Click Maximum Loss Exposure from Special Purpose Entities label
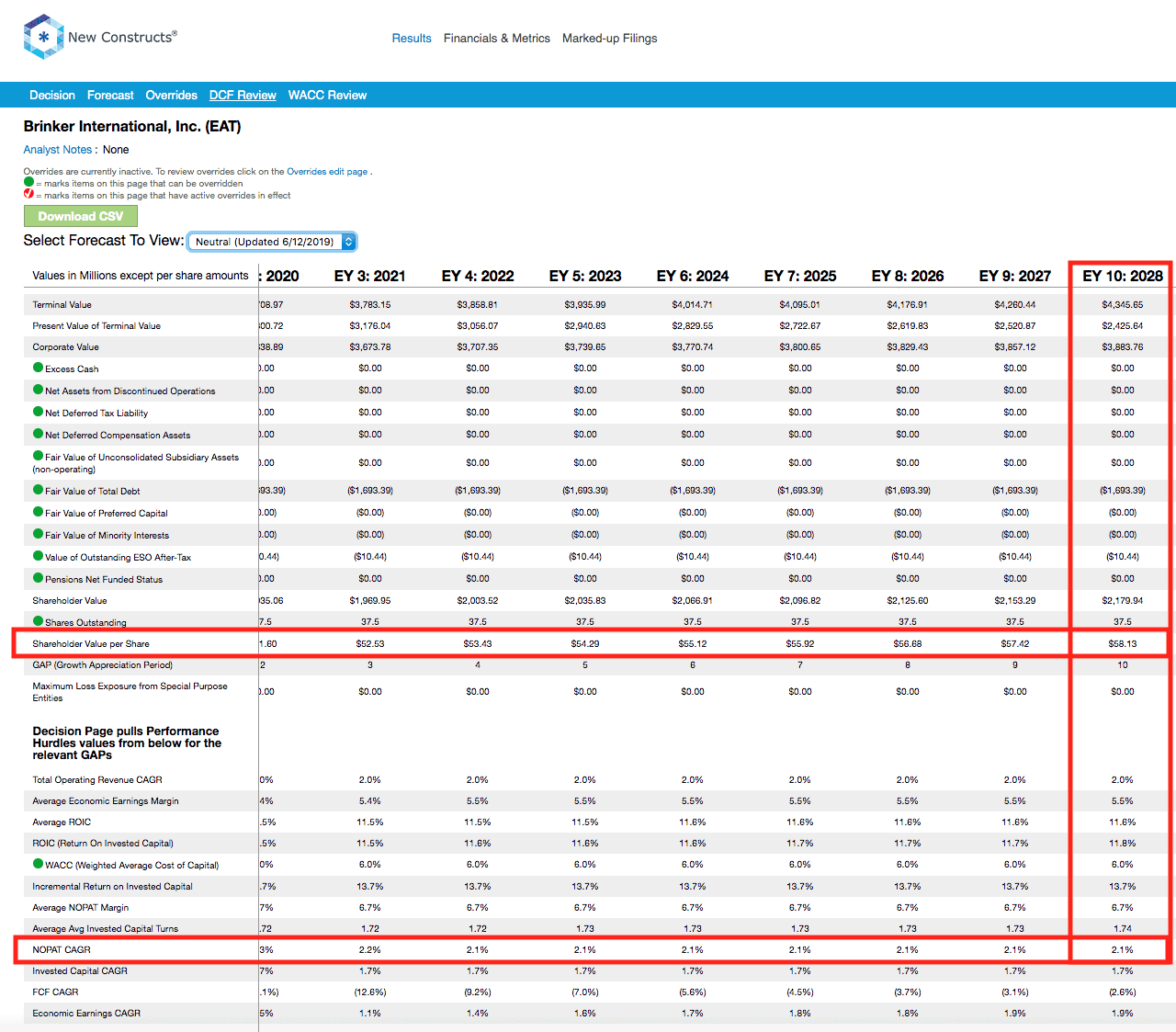 130,692
